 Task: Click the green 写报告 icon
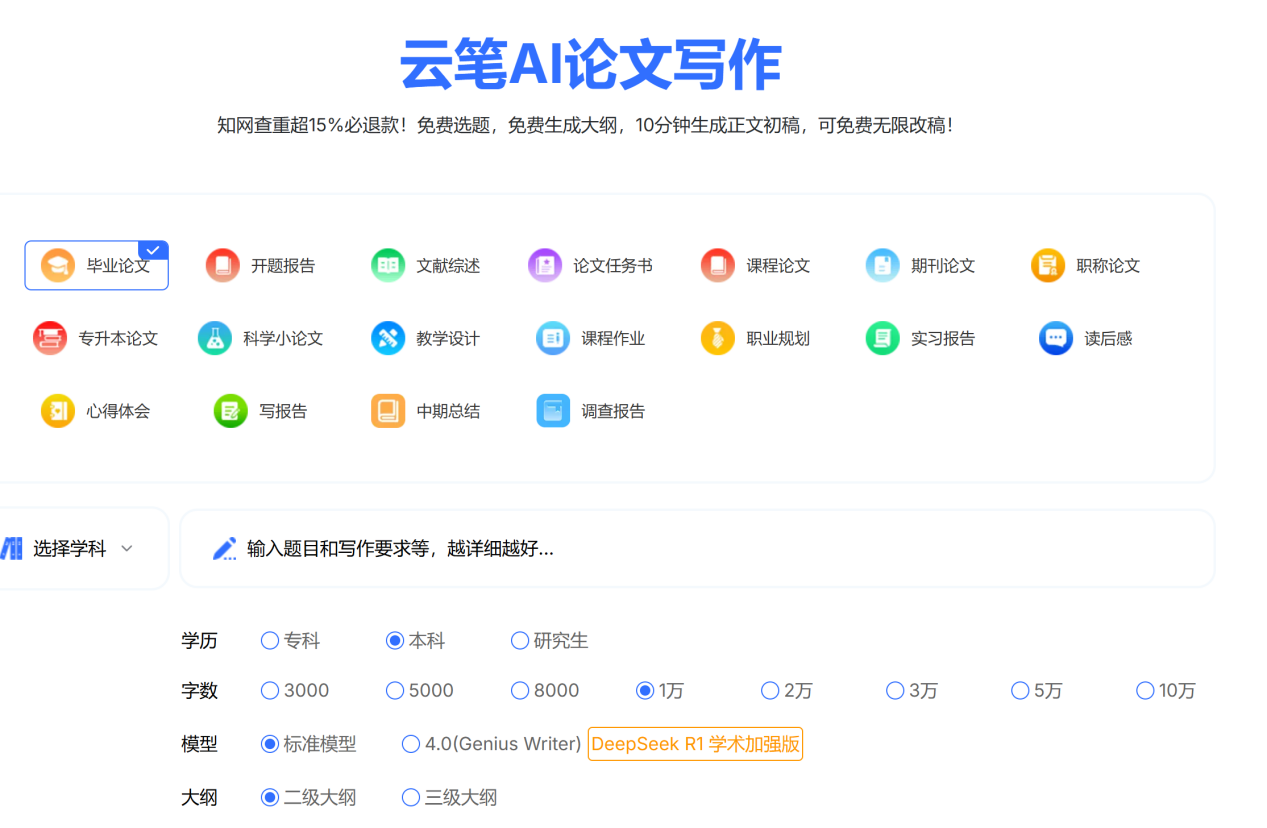point(231,411)
